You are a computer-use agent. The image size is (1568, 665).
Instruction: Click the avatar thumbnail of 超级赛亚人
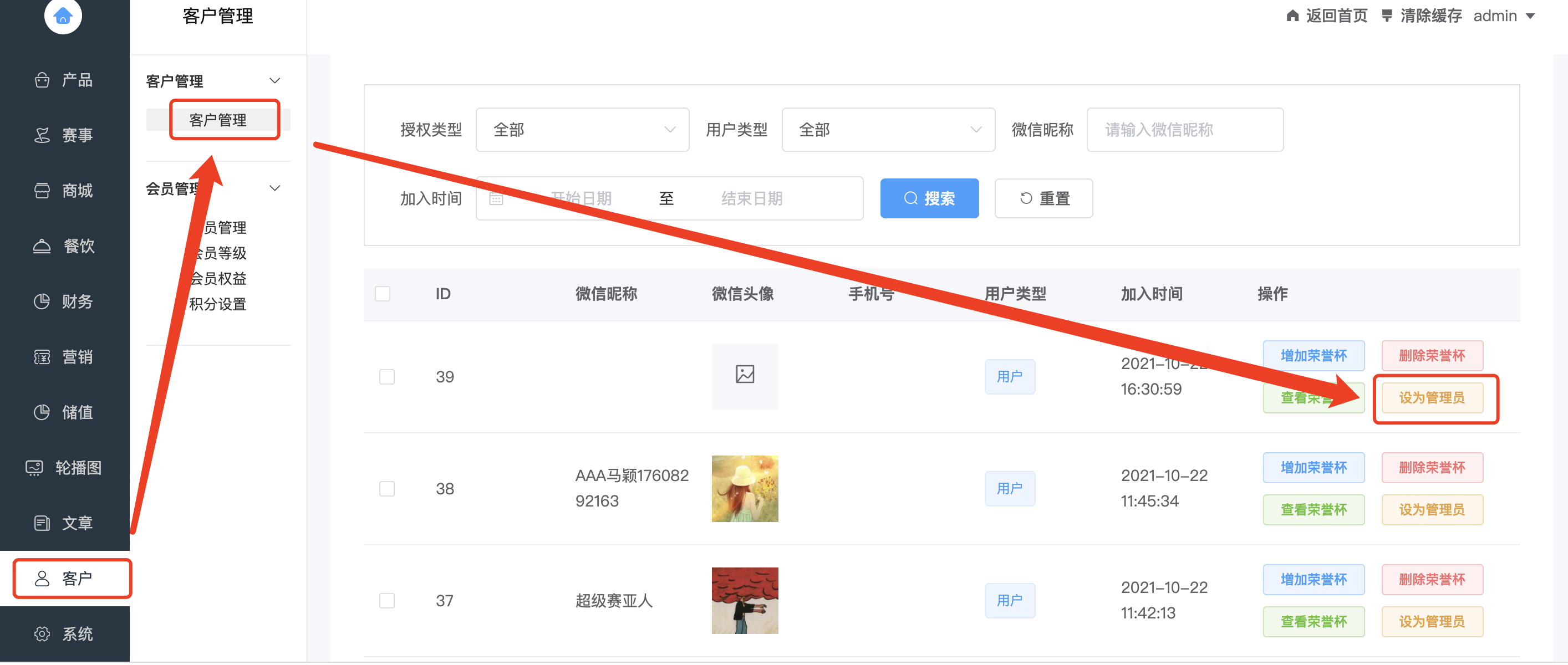coord(745,601)
